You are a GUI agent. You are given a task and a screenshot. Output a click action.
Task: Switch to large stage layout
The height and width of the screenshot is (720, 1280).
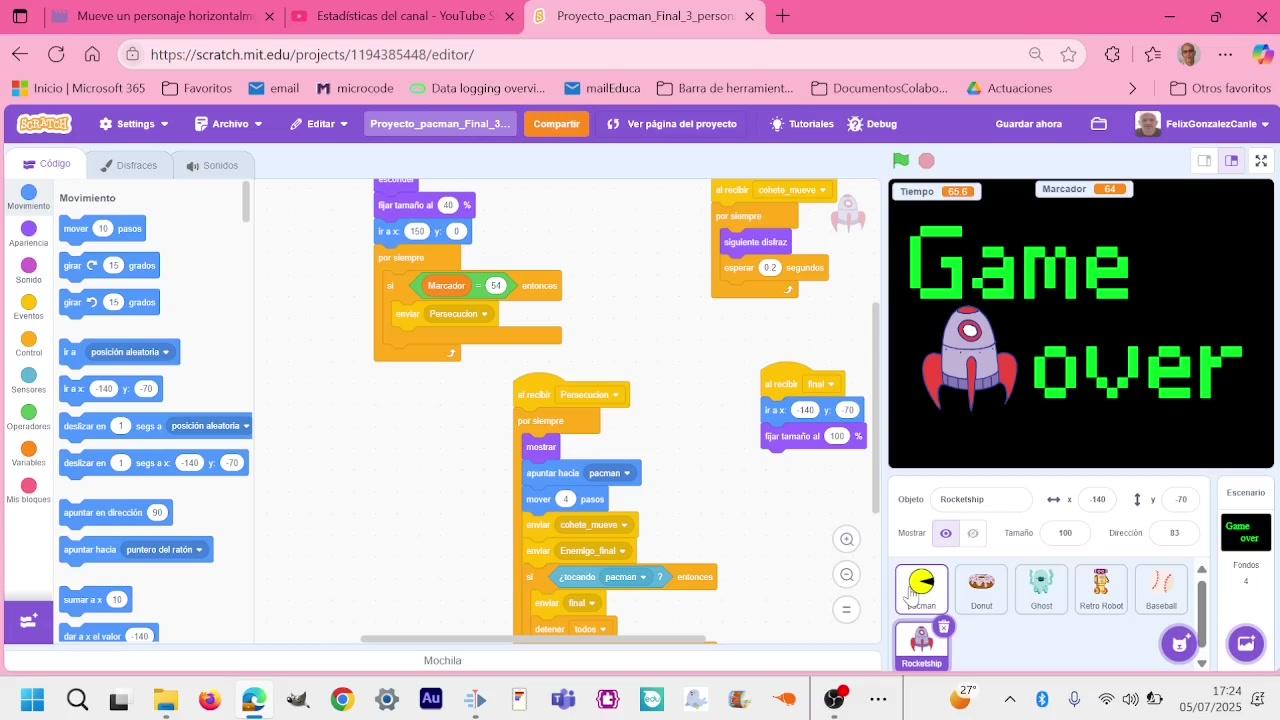pos(1232,161)
